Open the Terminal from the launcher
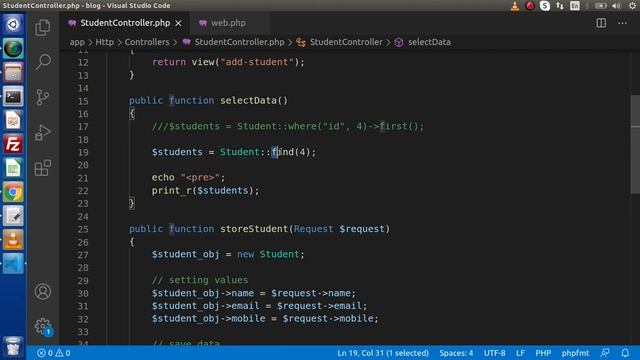 click(x=13, y=96)
